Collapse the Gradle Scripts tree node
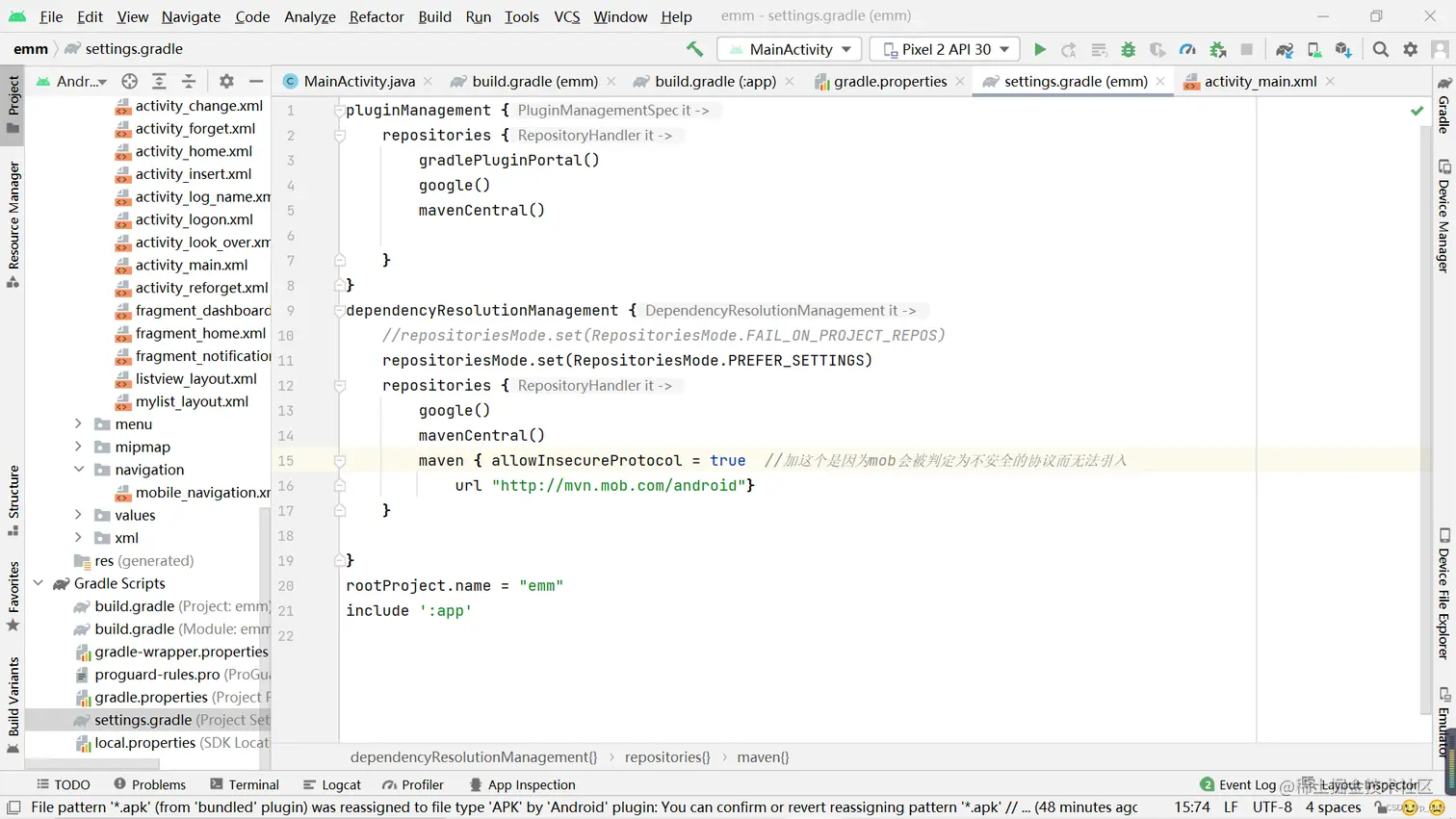The image size is (1456, 819). pyautogui.click(x=39, y=583)
